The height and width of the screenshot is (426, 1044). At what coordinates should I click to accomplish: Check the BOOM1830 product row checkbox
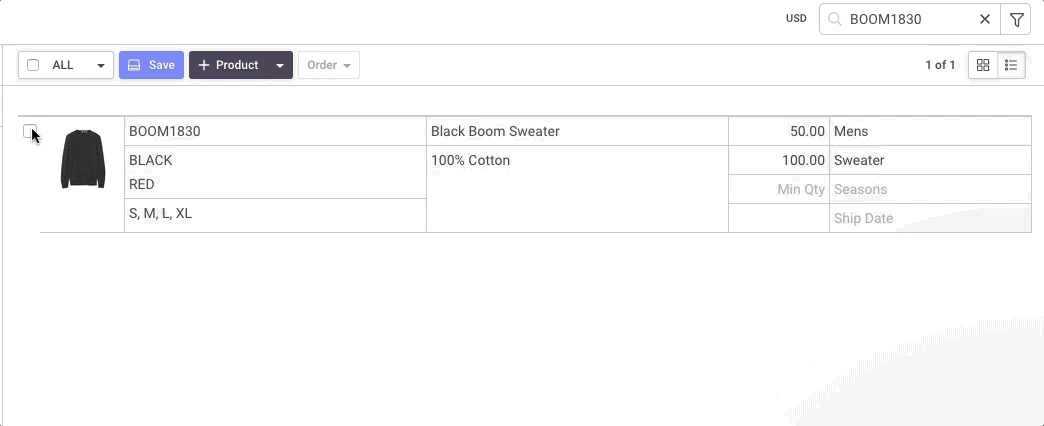coord(29,131)
